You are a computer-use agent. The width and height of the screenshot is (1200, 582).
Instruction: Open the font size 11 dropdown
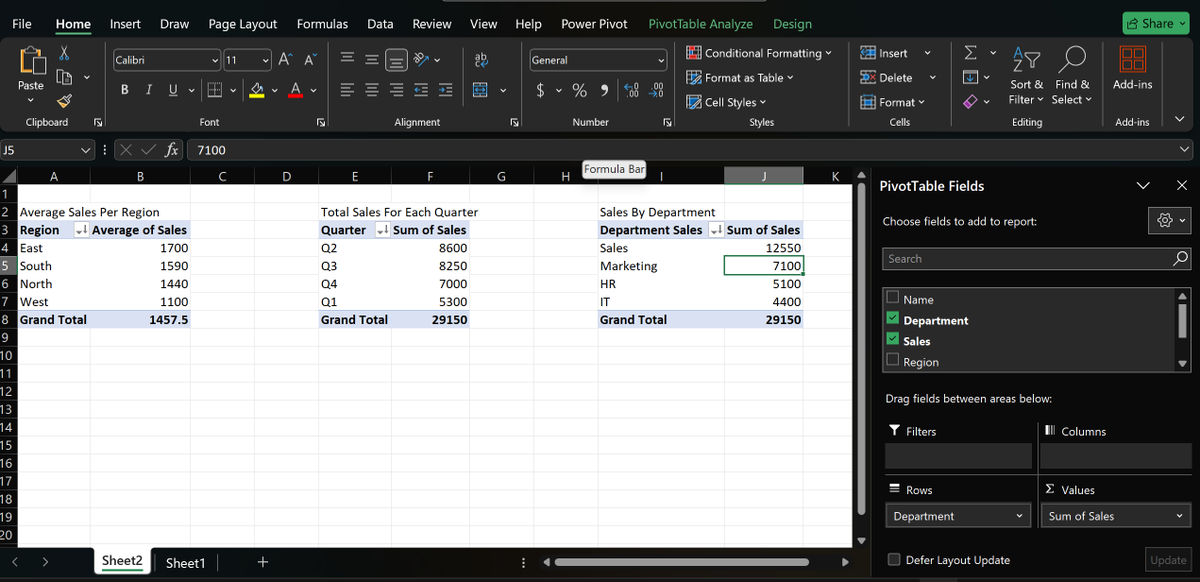[x=266, y=61]
